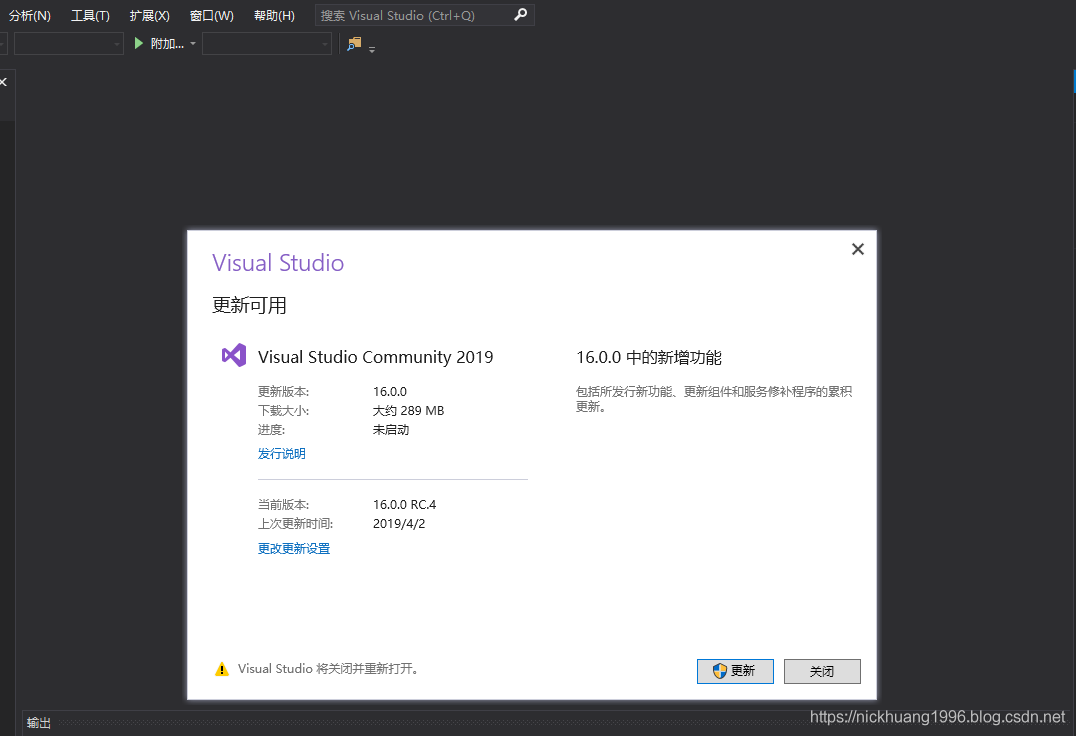The image size is (1076, 736).
Task: Close the update dialog with X
Action: [x=858, y=249]
